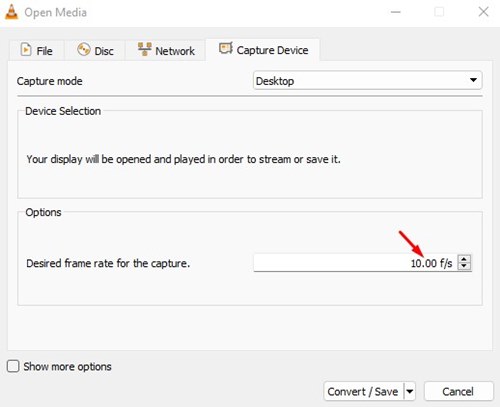Screen dimensions: 500x407
Task: Click the Capture Device tab camera icon
Action: point(226,48)
